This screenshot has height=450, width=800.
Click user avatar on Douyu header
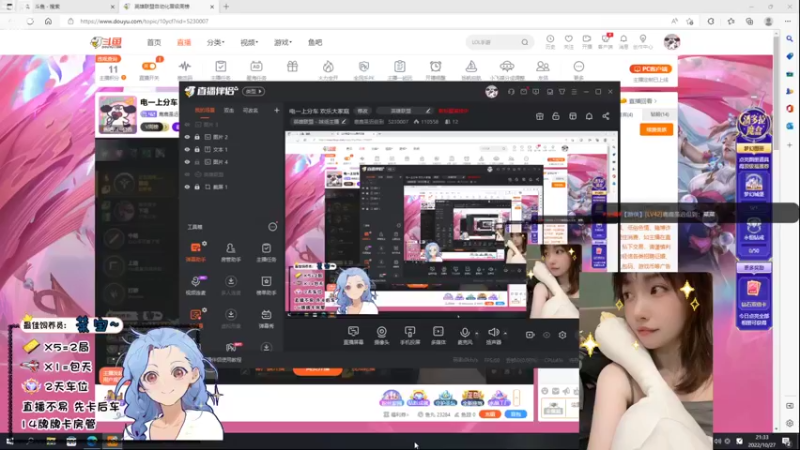click(672, 42)
